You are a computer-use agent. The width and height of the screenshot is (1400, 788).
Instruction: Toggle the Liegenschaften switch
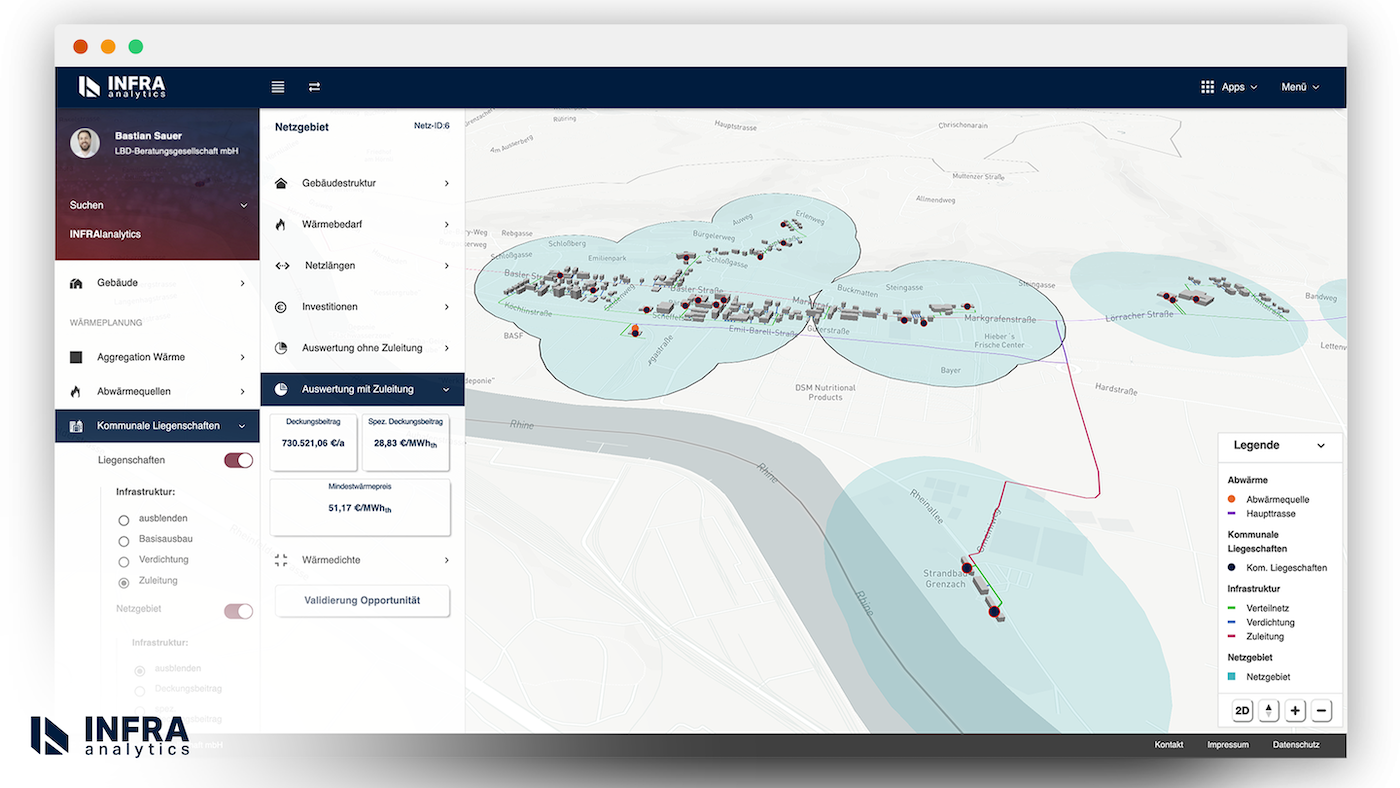tap(238, 460)
